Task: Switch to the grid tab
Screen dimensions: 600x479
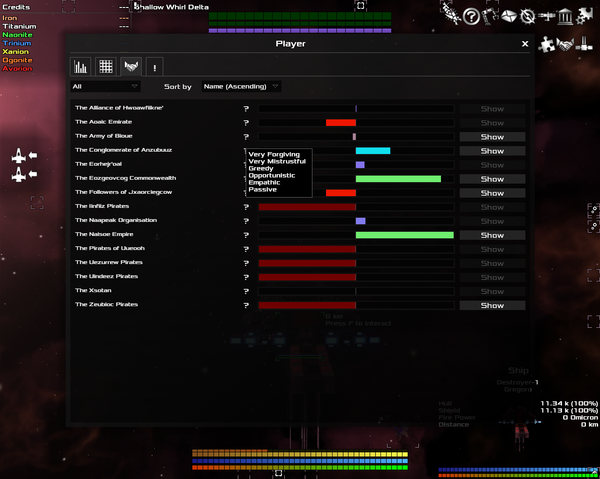Action: click(x=105, y=67)
